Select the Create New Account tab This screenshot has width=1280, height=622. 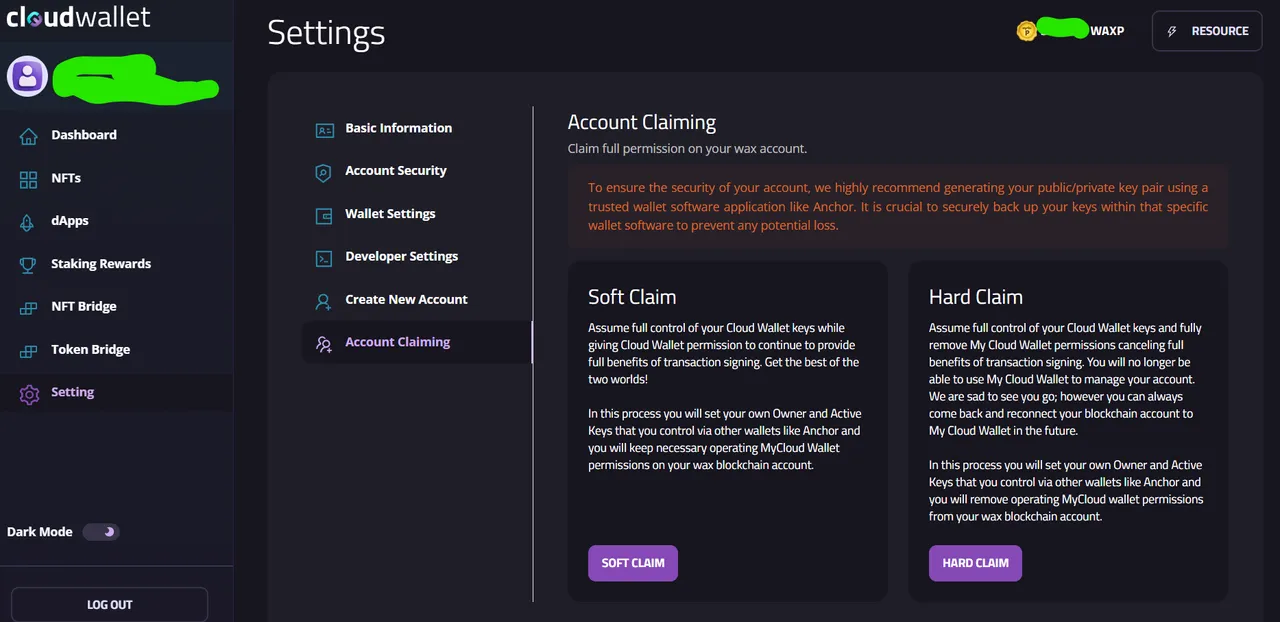tap(406, 300)
